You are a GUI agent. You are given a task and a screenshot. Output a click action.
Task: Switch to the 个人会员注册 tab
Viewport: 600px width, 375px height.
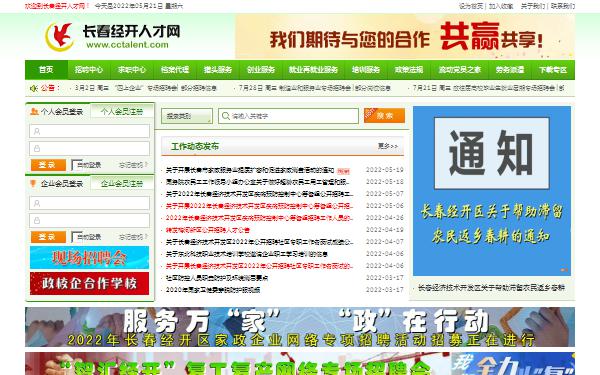coord(122,111)
